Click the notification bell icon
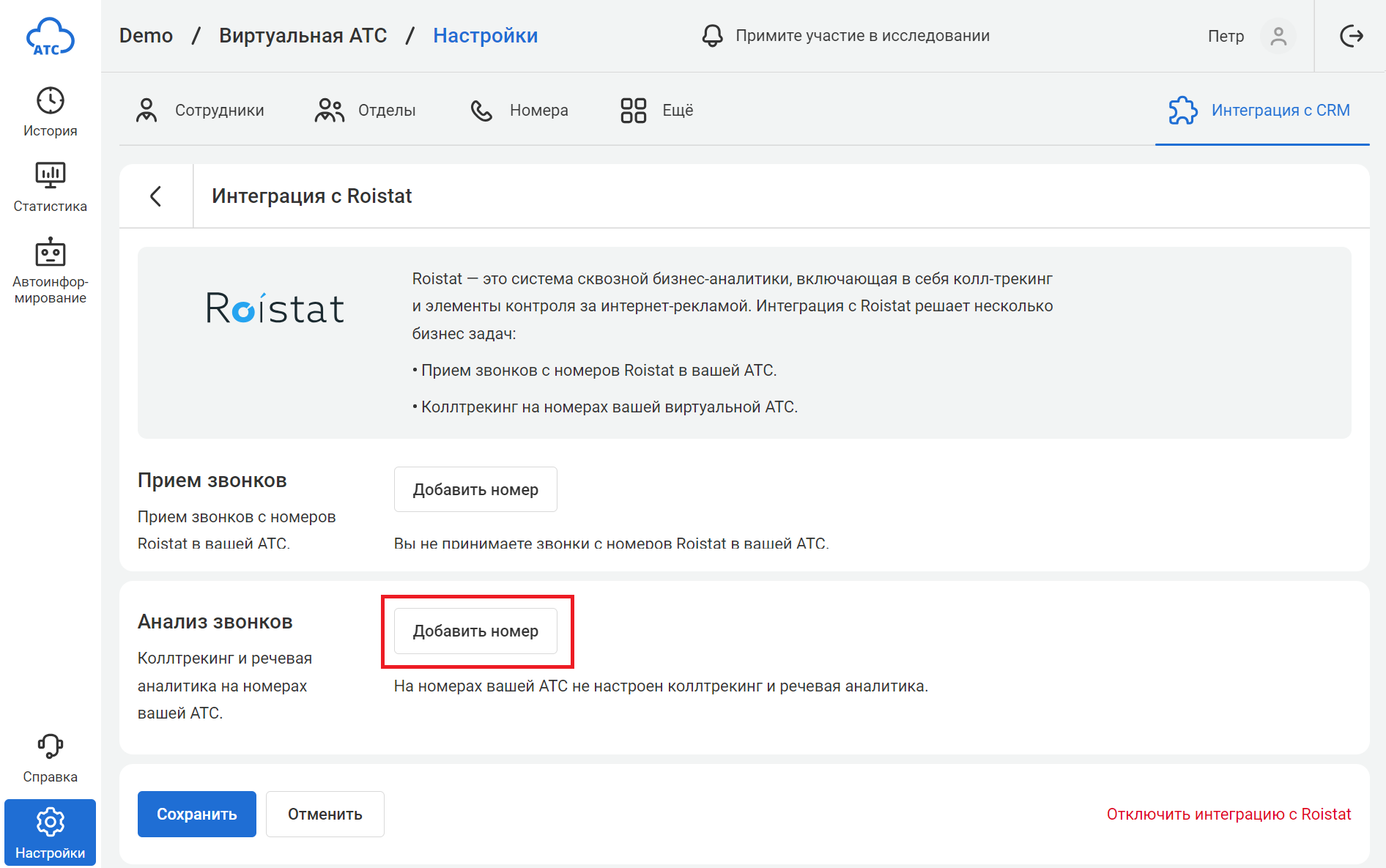The width and height of the screenshot is (1386, 868). click(712, 36)
